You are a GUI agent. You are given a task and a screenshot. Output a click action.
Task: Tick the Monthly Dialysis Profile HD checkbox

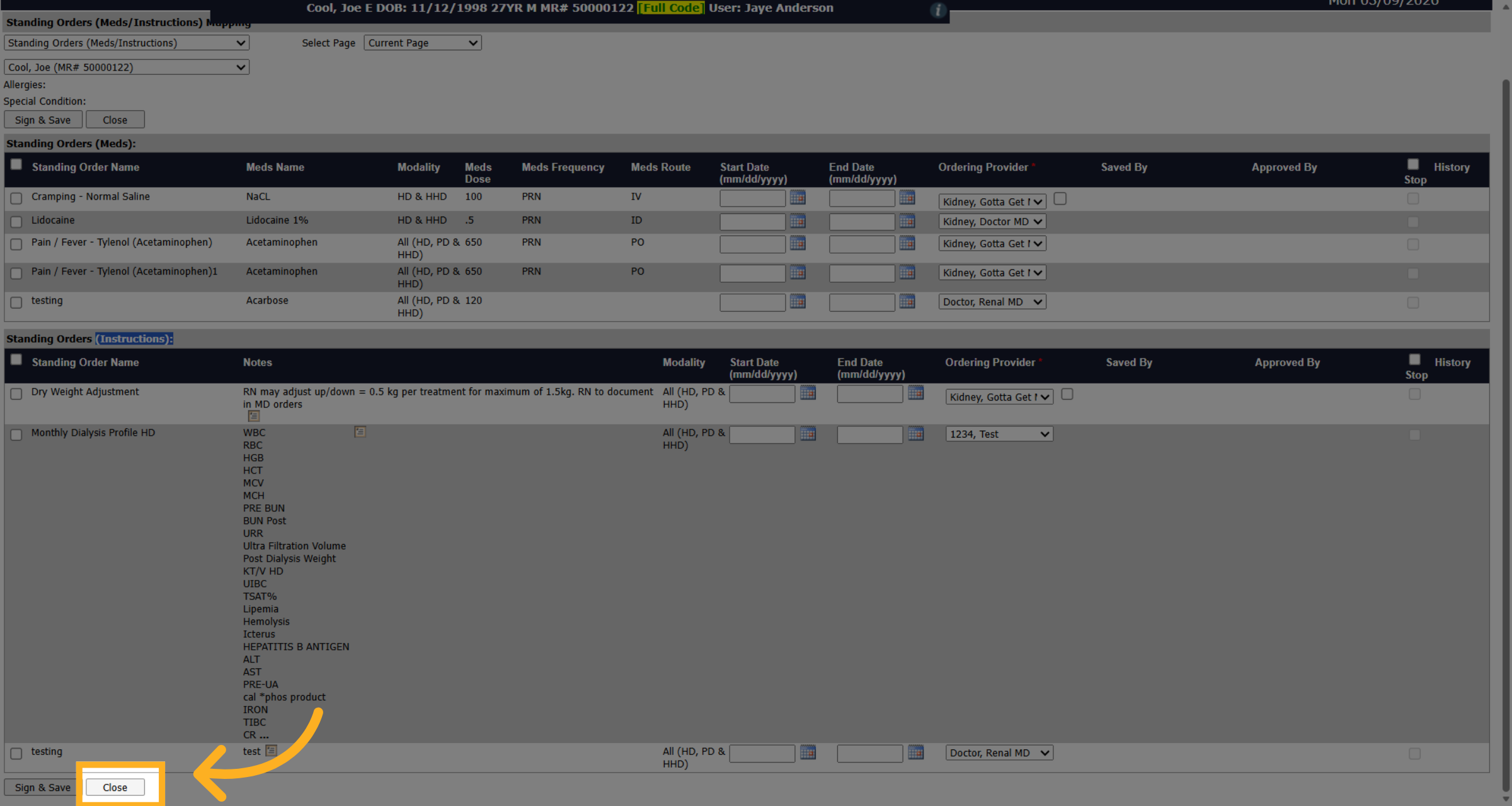(16, 434)
